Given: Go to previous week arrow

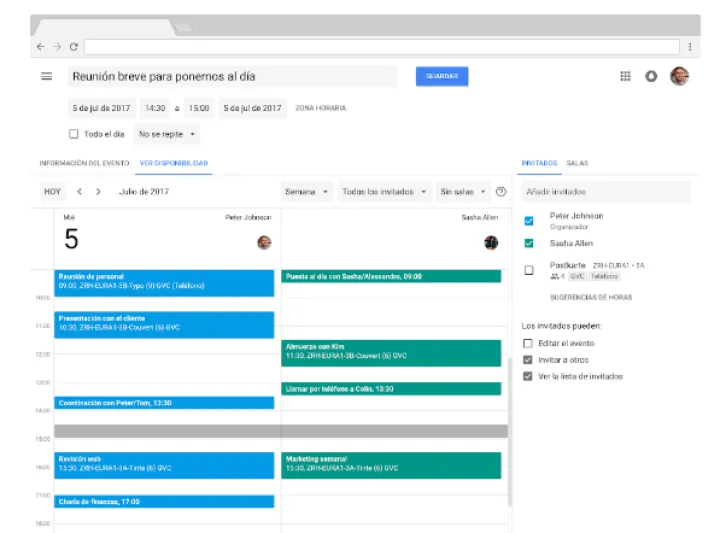Looking at the screenshot, I should point(80,191).
